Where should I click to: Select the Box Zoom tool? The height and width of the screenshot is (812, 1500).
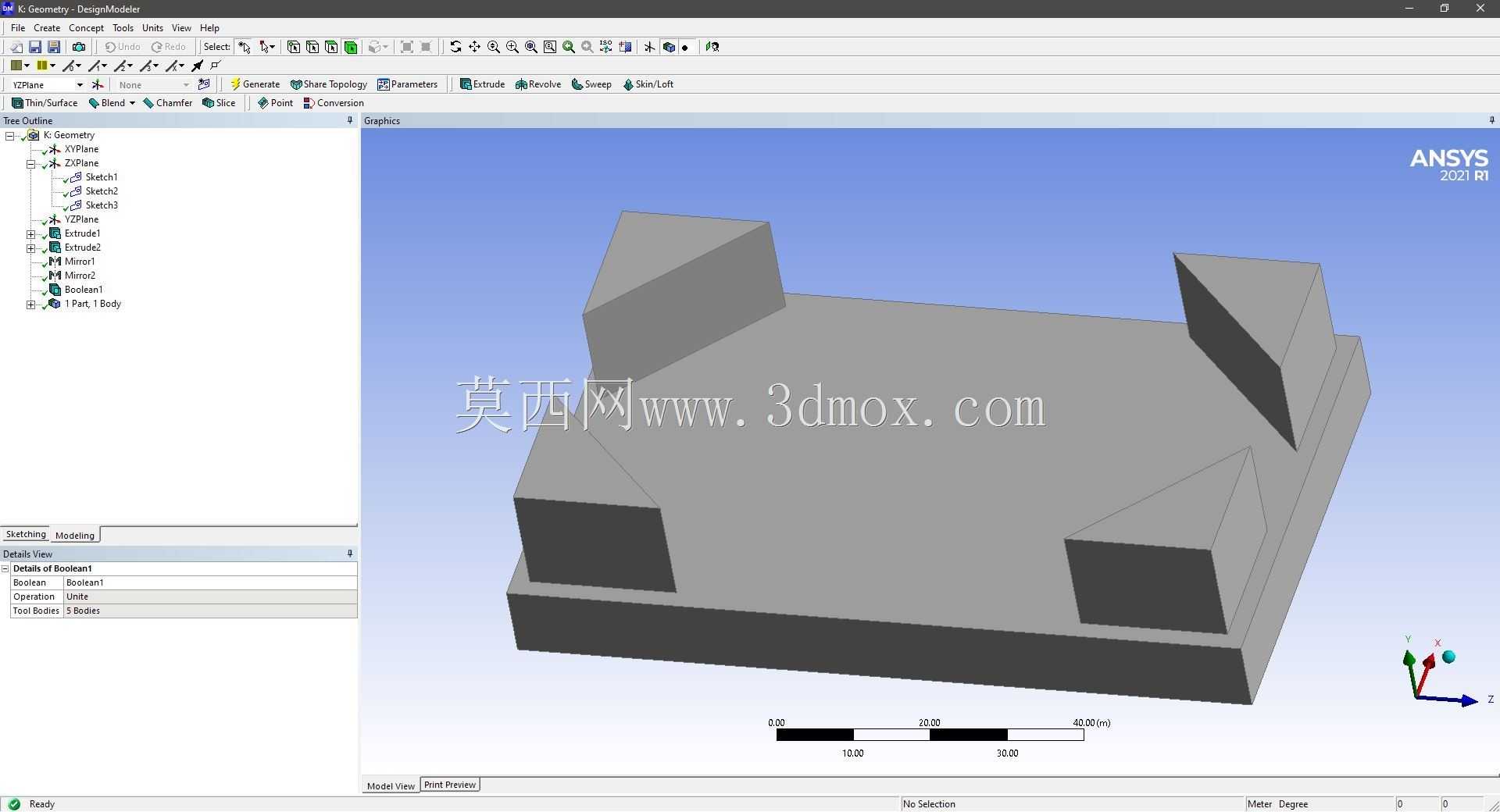512,47
